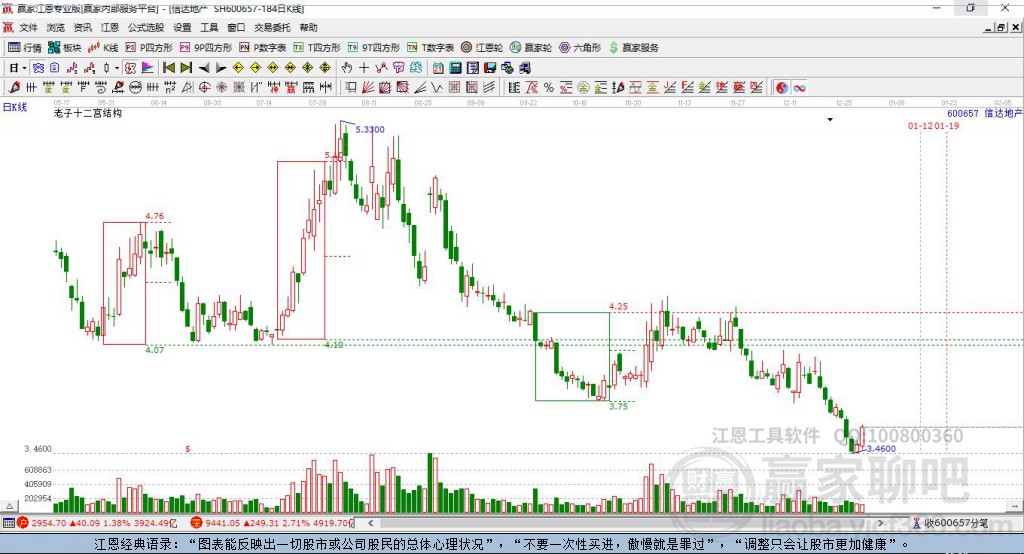Open the 文件 menu
Viewport: 1024px width, 554px height.
click(28, 27)
